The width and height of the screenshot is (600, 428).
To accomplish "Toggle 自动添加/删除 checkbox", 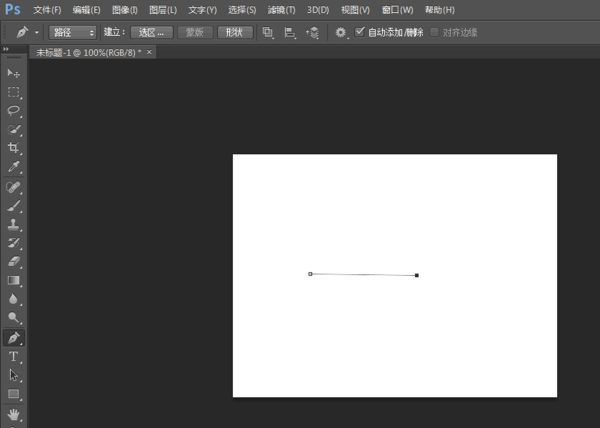I will (x=359, y=32).
